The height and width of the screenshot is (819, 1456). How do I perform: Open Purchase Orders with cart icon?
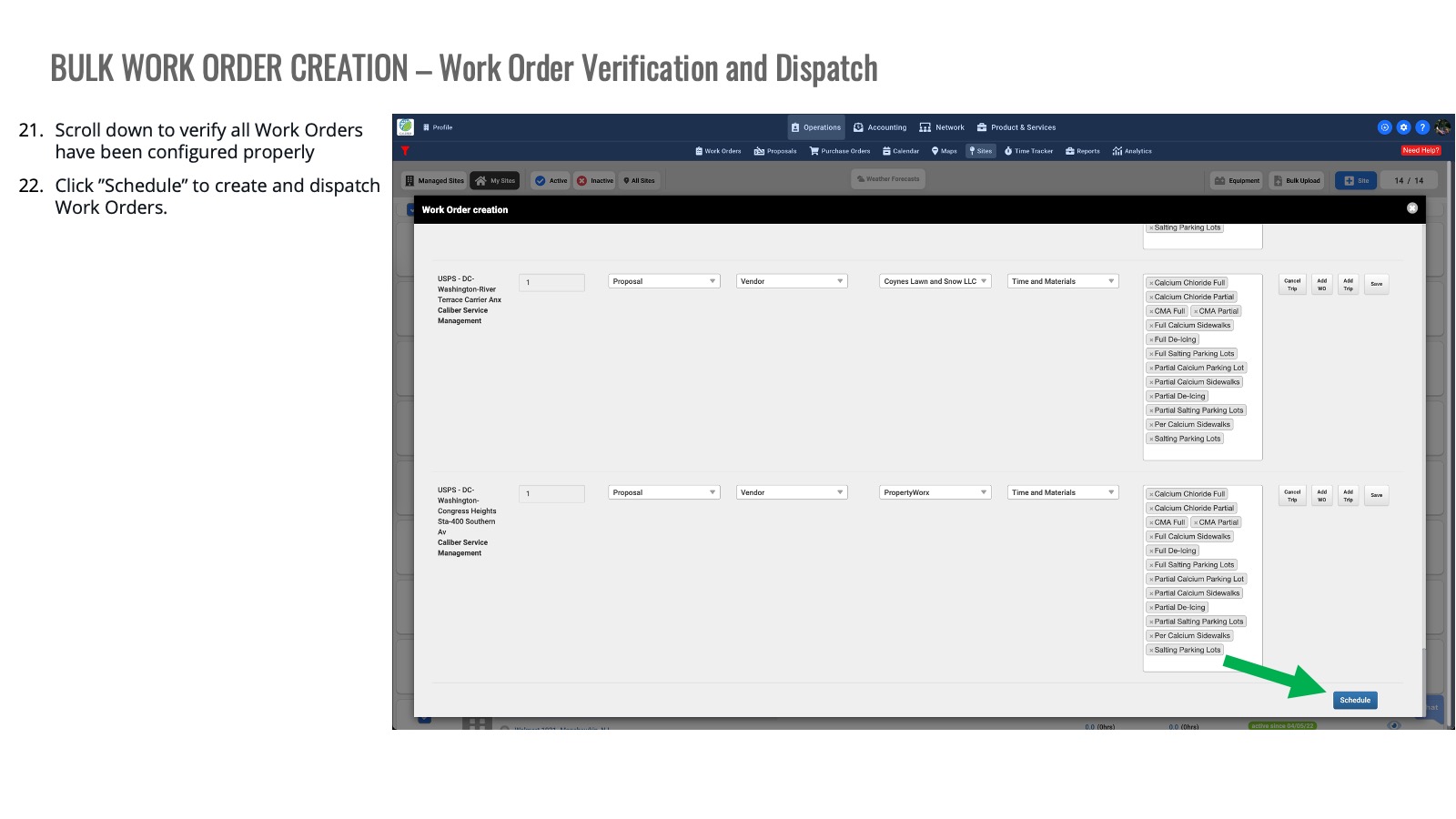pos(839,151)
